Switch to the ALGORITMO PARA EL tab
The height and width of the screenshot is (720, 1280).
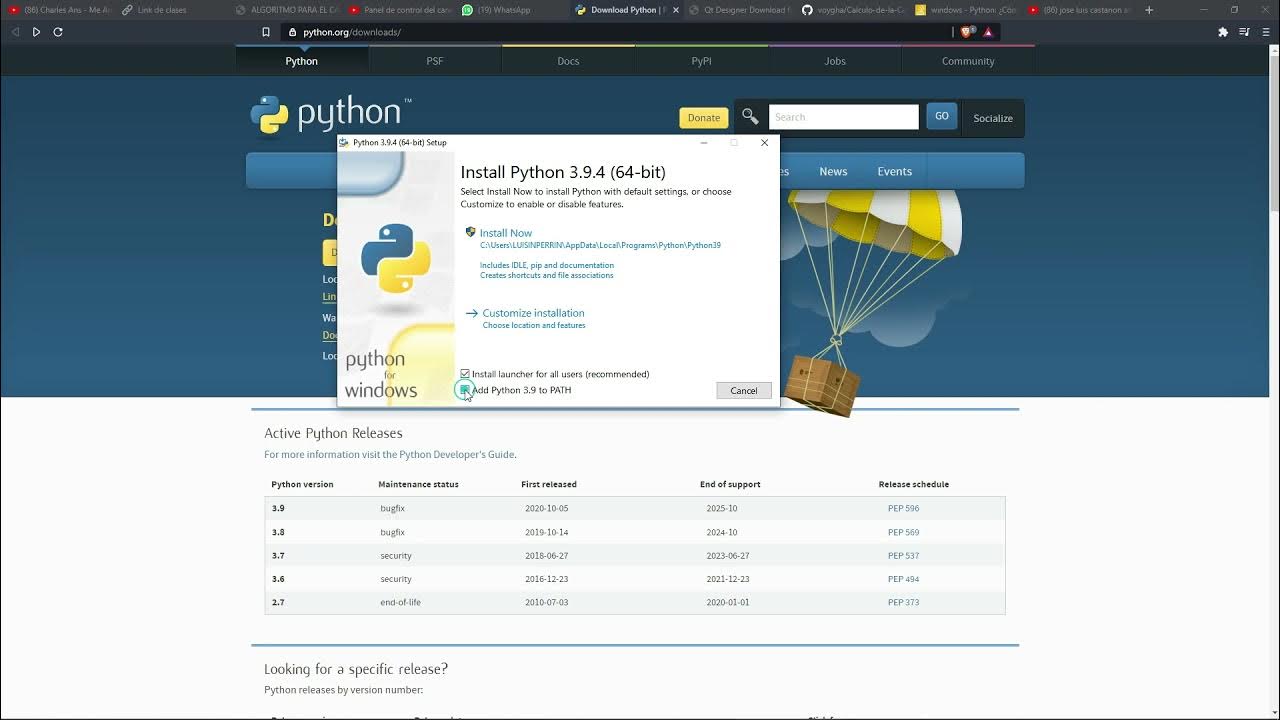[x=286, y=10]
